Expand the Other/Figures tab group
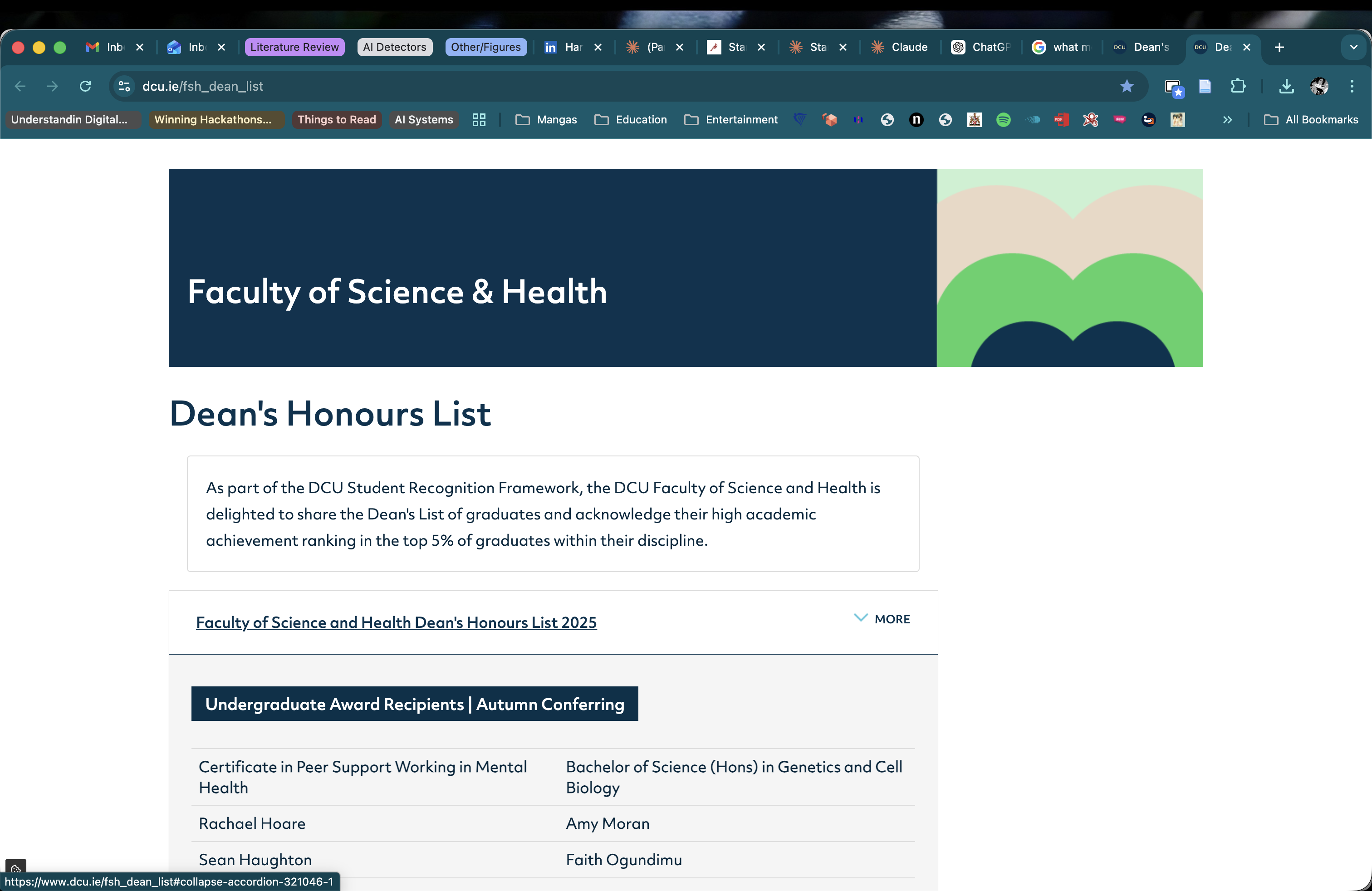The width and height of the screenshot is (1372, 891). pyautogui.click(x=486, y=47)
